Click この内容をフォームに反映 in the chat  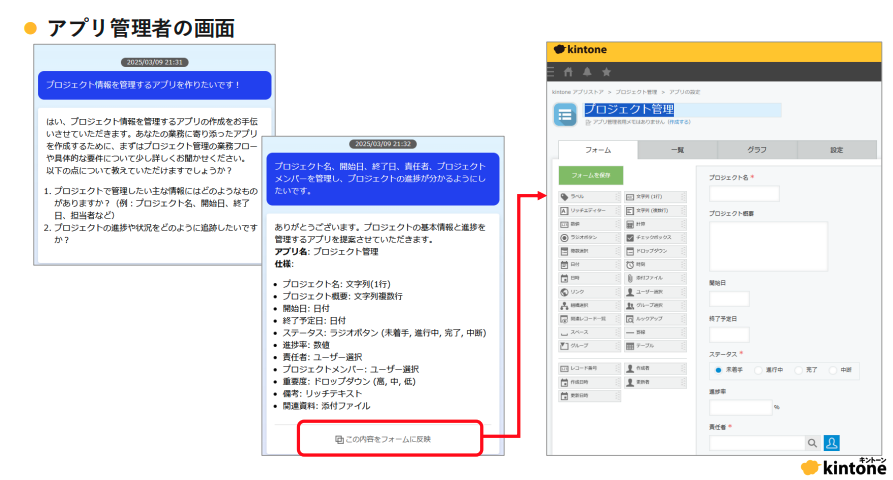383,439
